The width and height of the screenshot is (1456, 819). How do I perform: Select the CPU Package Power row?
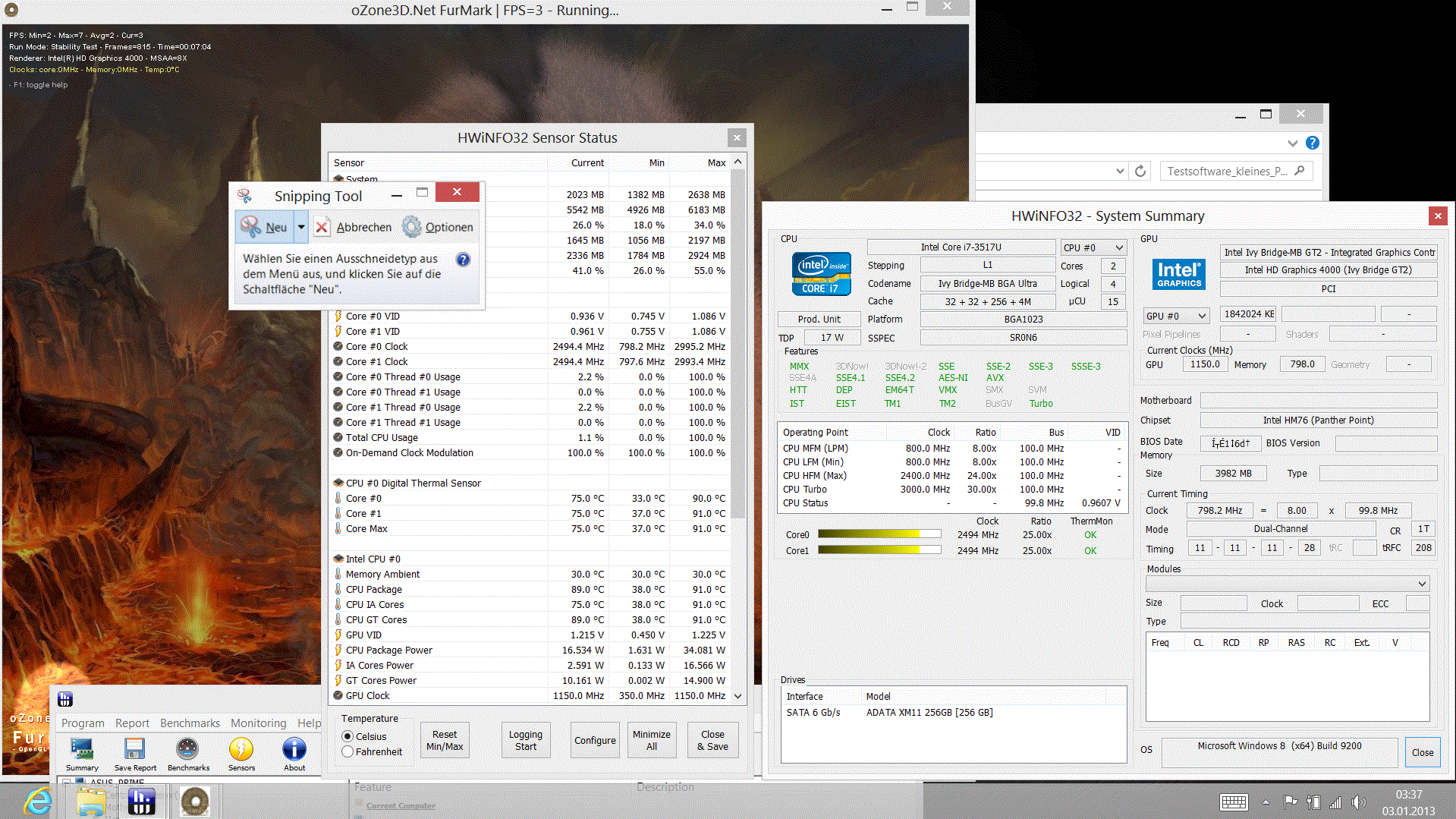[x=530, y=650]
